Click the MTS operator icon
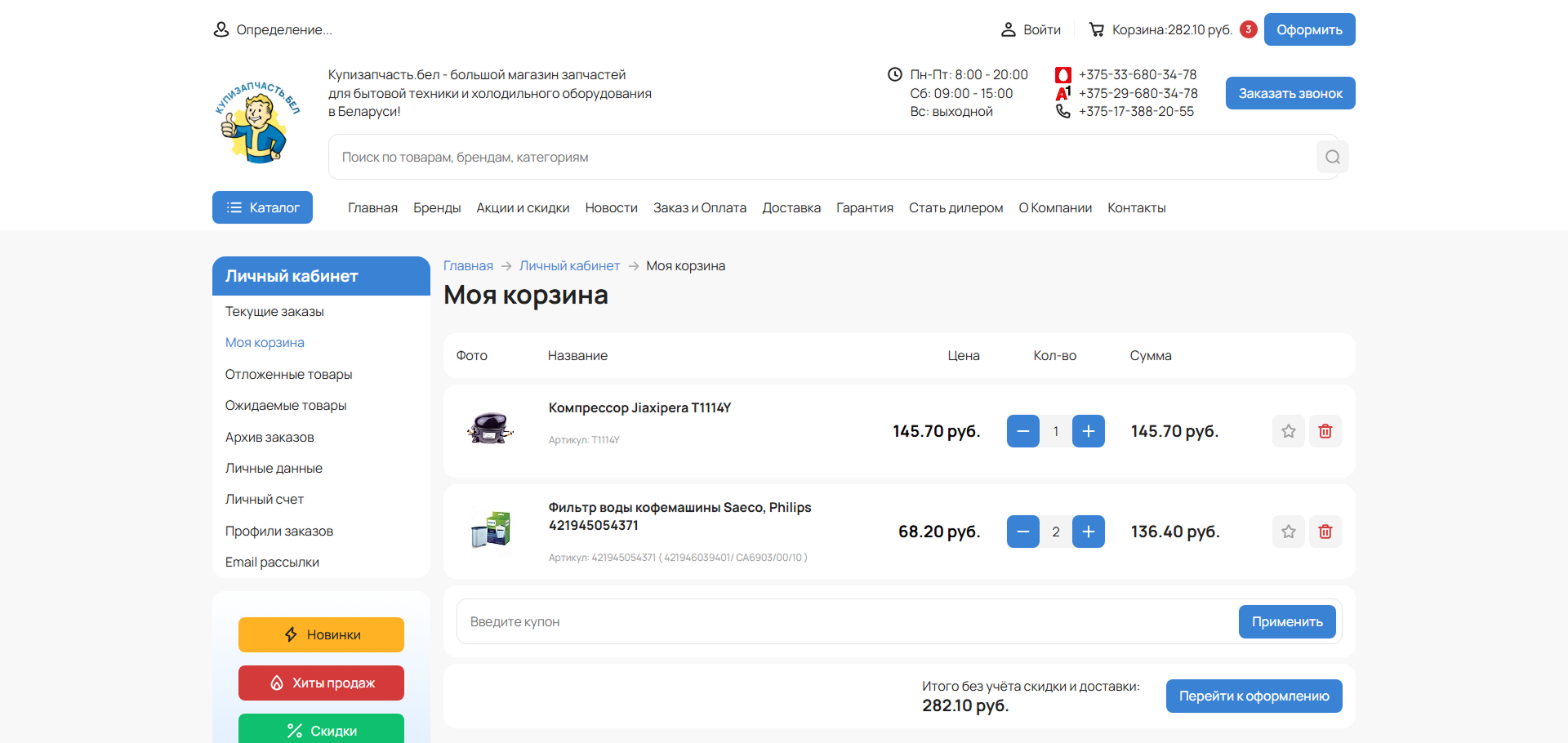 pos(1062,75)
